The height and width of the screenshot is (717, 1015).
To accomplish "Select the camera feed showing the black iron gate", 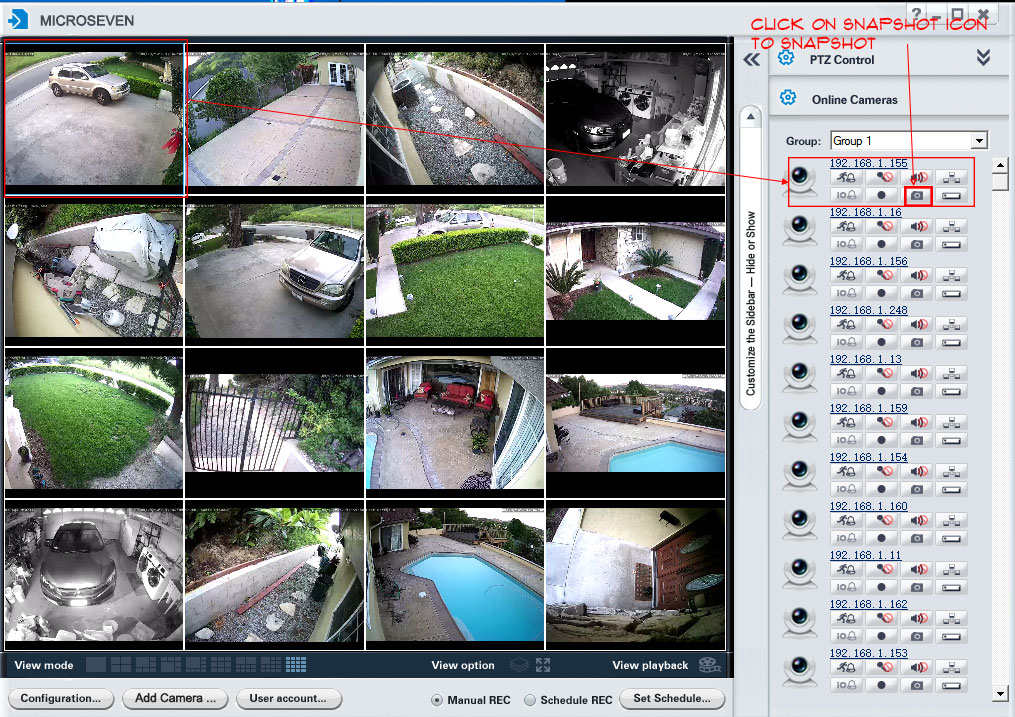I will (x=274, y=423).
